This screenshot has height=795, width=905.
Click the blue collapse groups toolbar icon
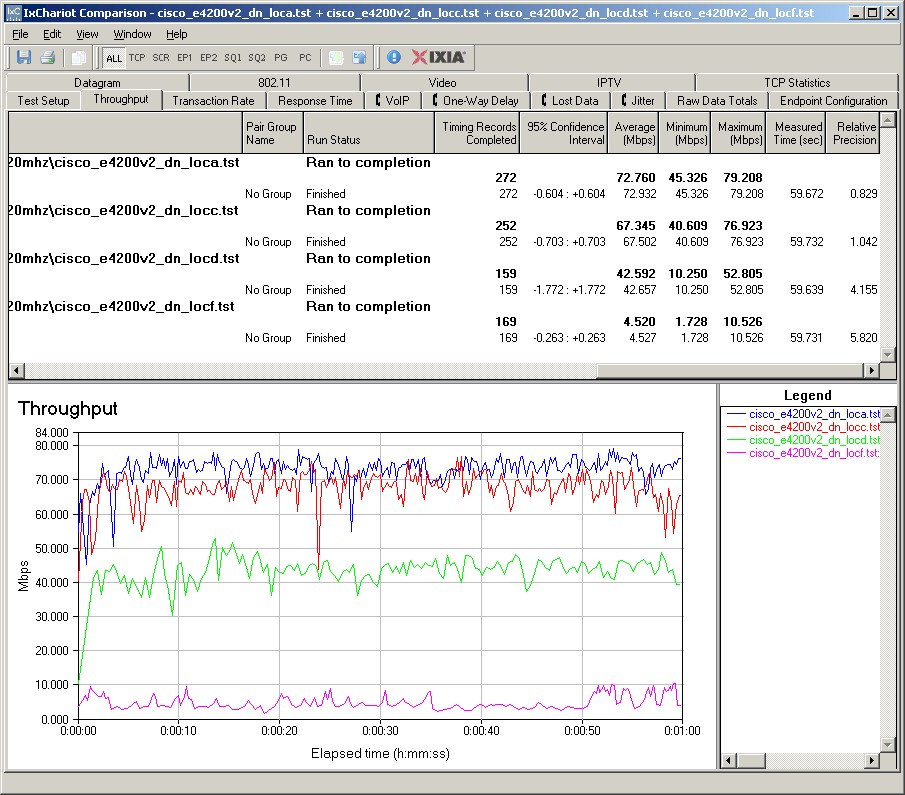[x=360, y=57]
